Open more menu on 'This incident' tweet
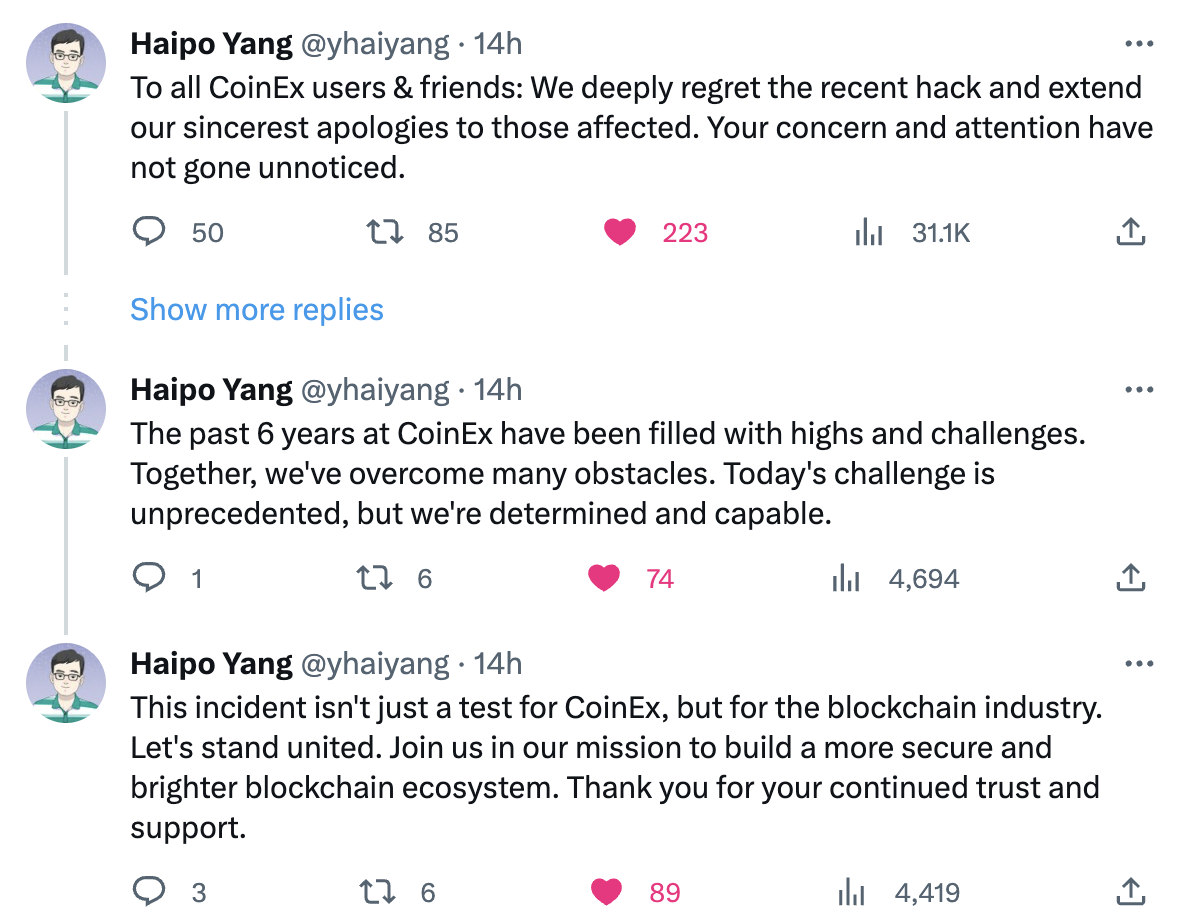Image resolution: width=1186 pixels, height=922 pixels. (1139, 664)
